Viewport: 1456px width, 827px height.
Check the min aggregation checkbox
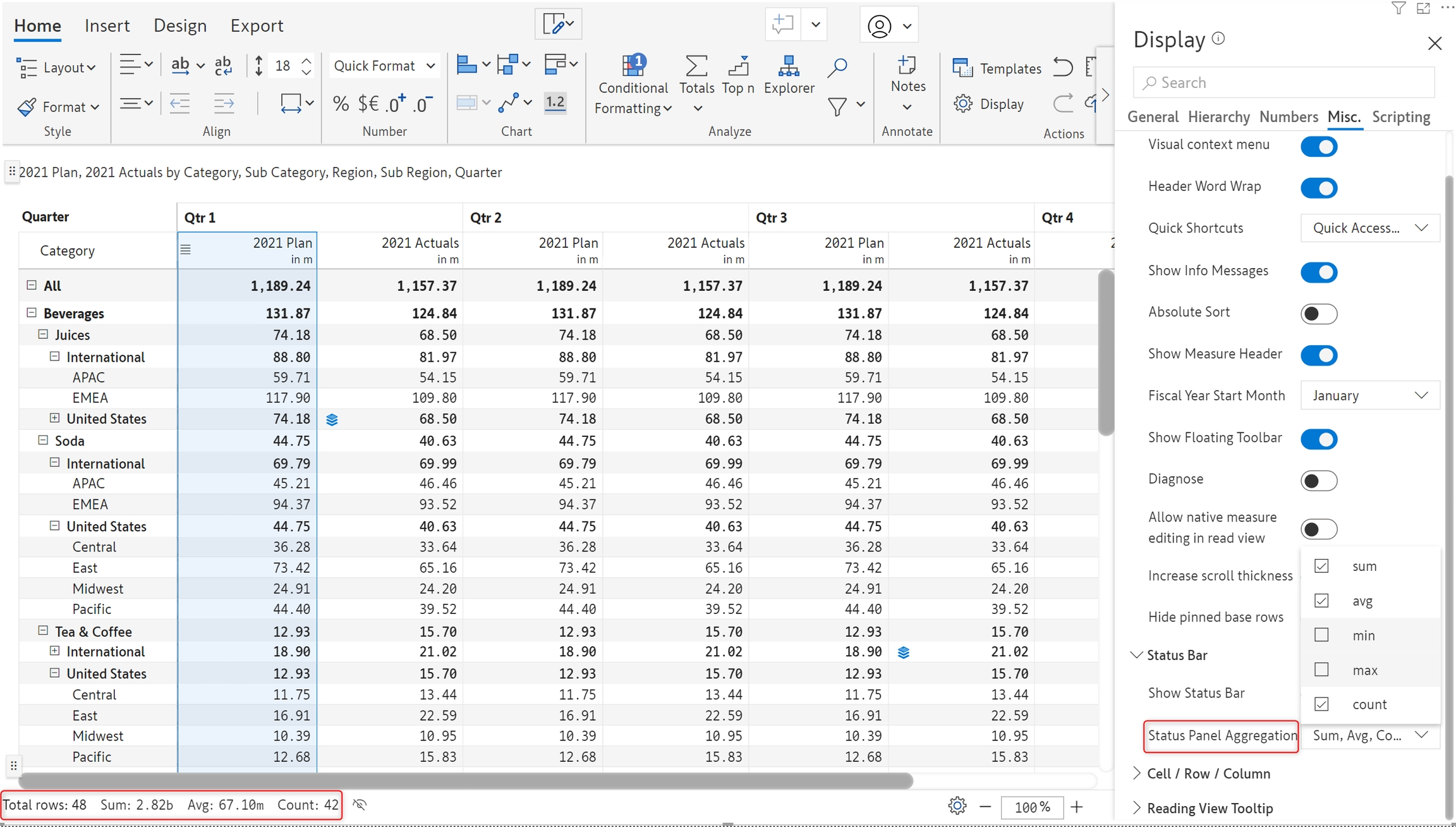[x=1321, y=635]
